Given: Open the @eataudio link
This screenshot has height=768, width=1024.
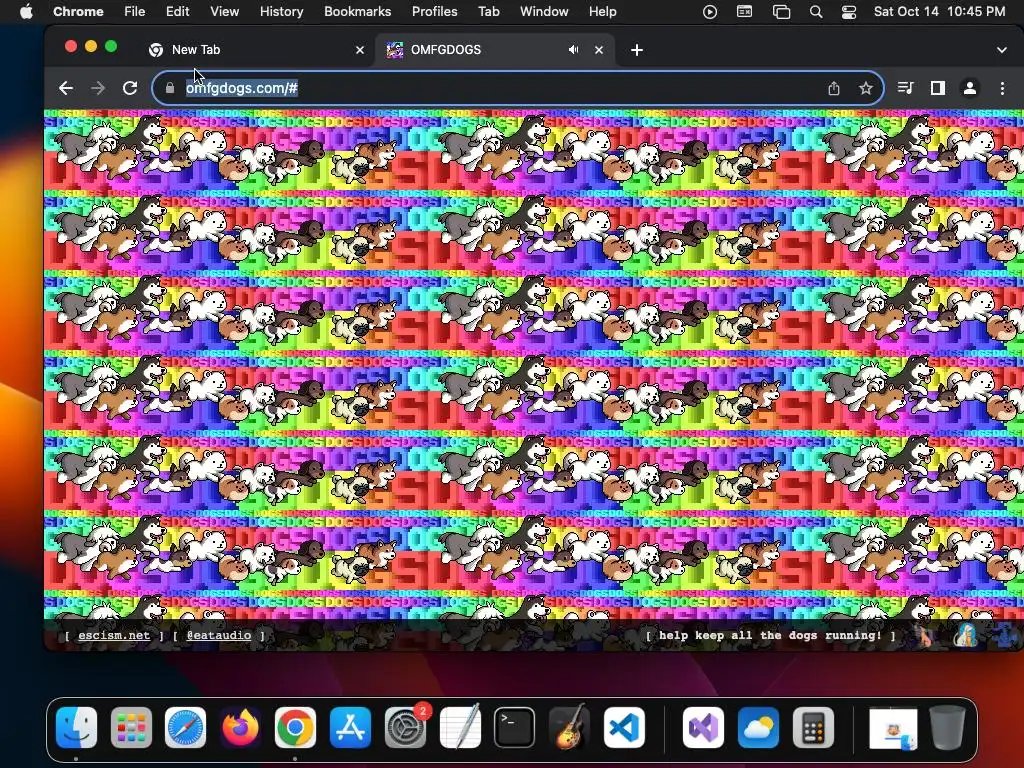Looking at the screenshot, I should [x=218, y=635].
